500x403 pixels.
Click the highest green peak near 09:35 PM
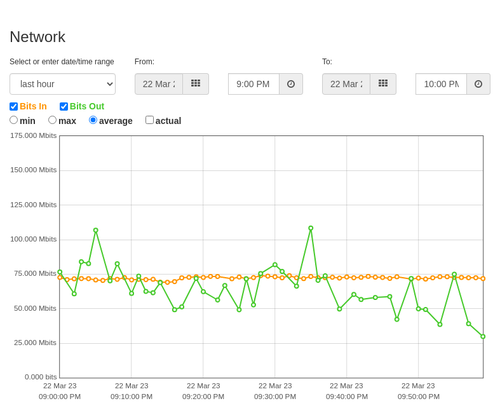click(x=311, y=228)
